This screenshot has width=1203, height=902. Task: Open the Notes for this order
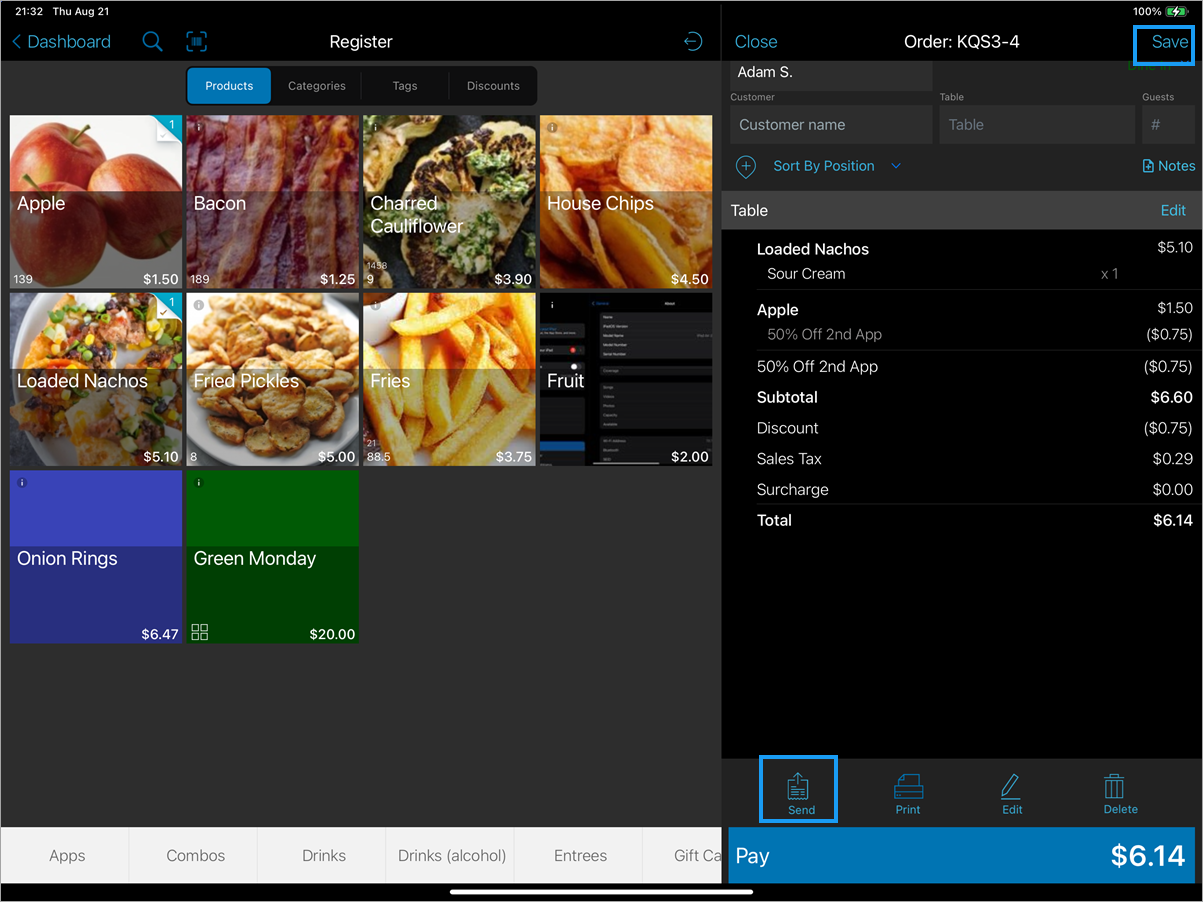point(1169,166)
